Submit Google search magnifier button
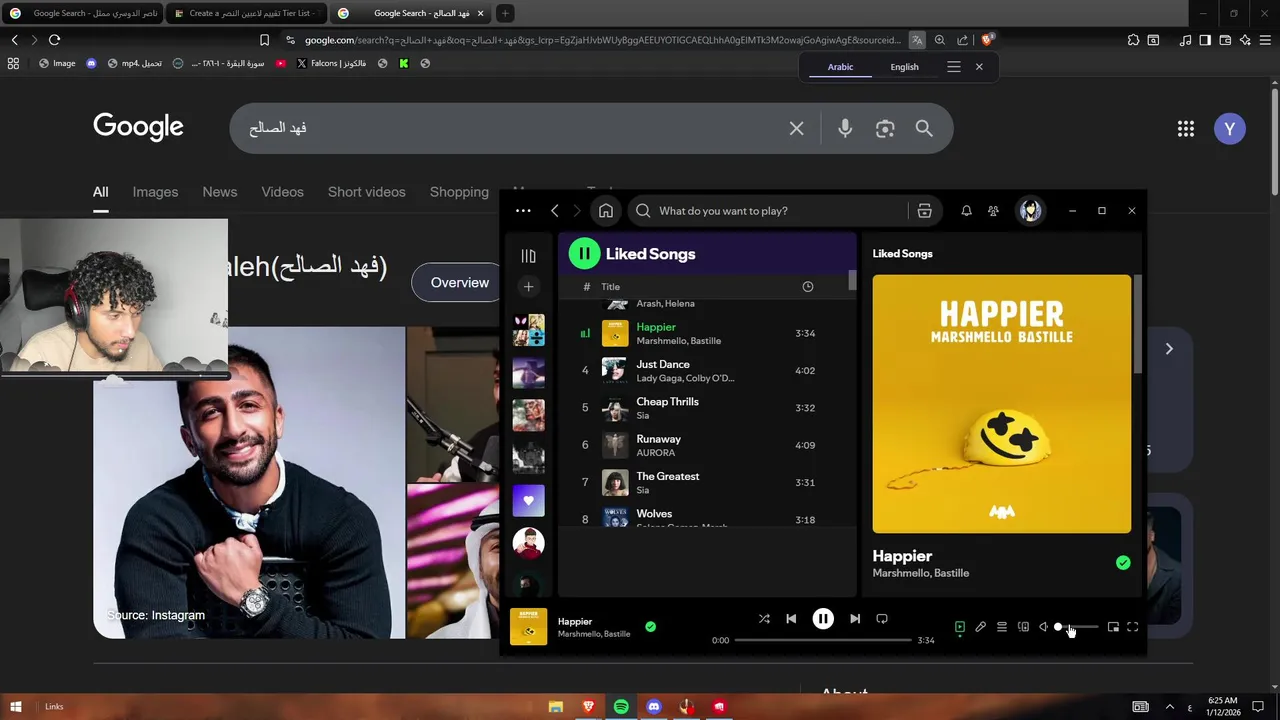This screenshot has height=720, width=1280. click(924, 128)
